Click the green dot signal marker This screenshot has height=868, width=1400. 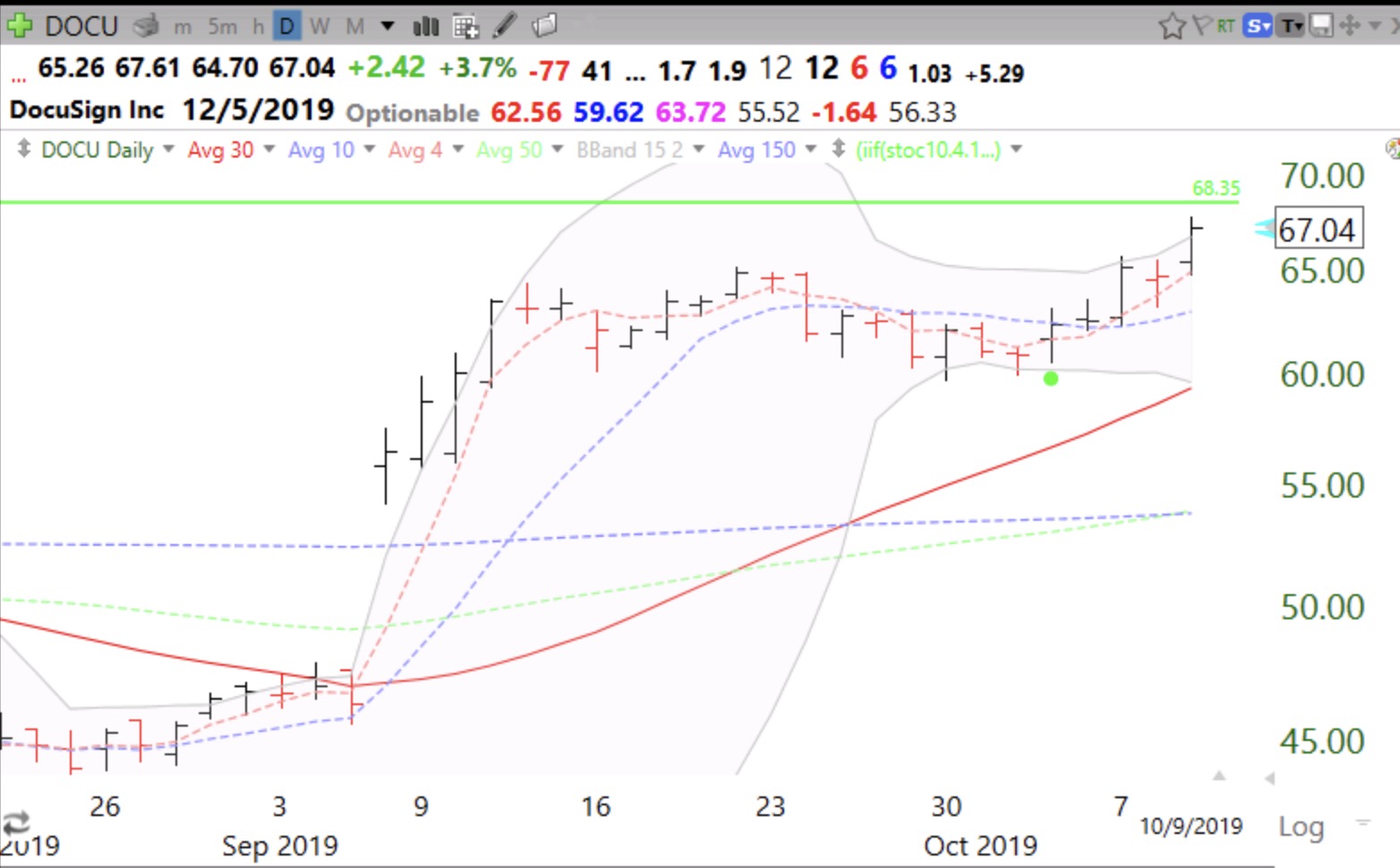[x=1051, y=379]
